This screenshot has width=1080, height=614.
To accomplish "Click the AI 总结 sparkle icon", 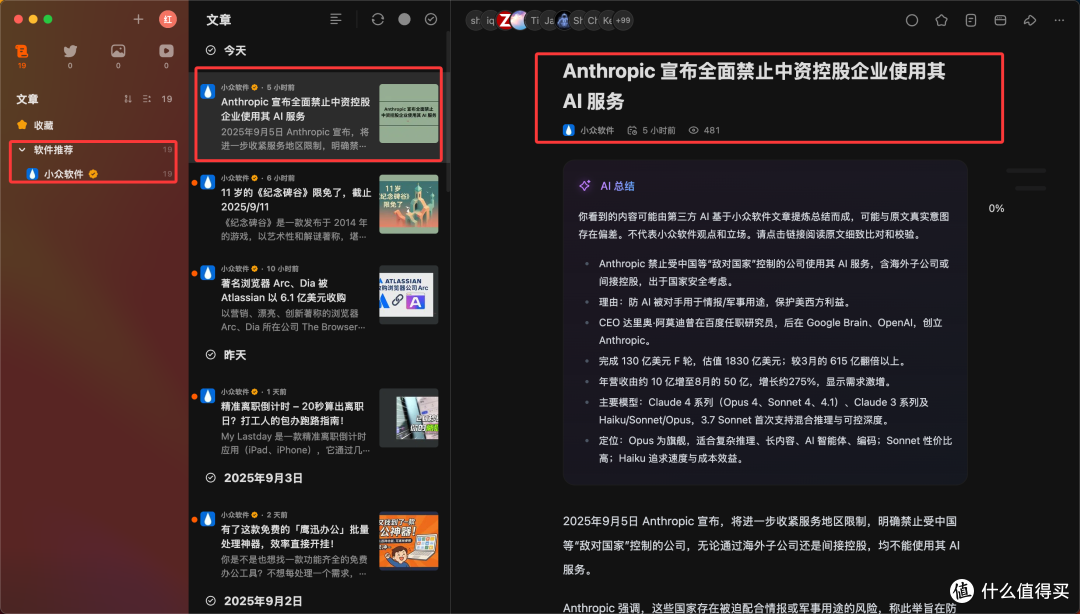I will [585, 186].
